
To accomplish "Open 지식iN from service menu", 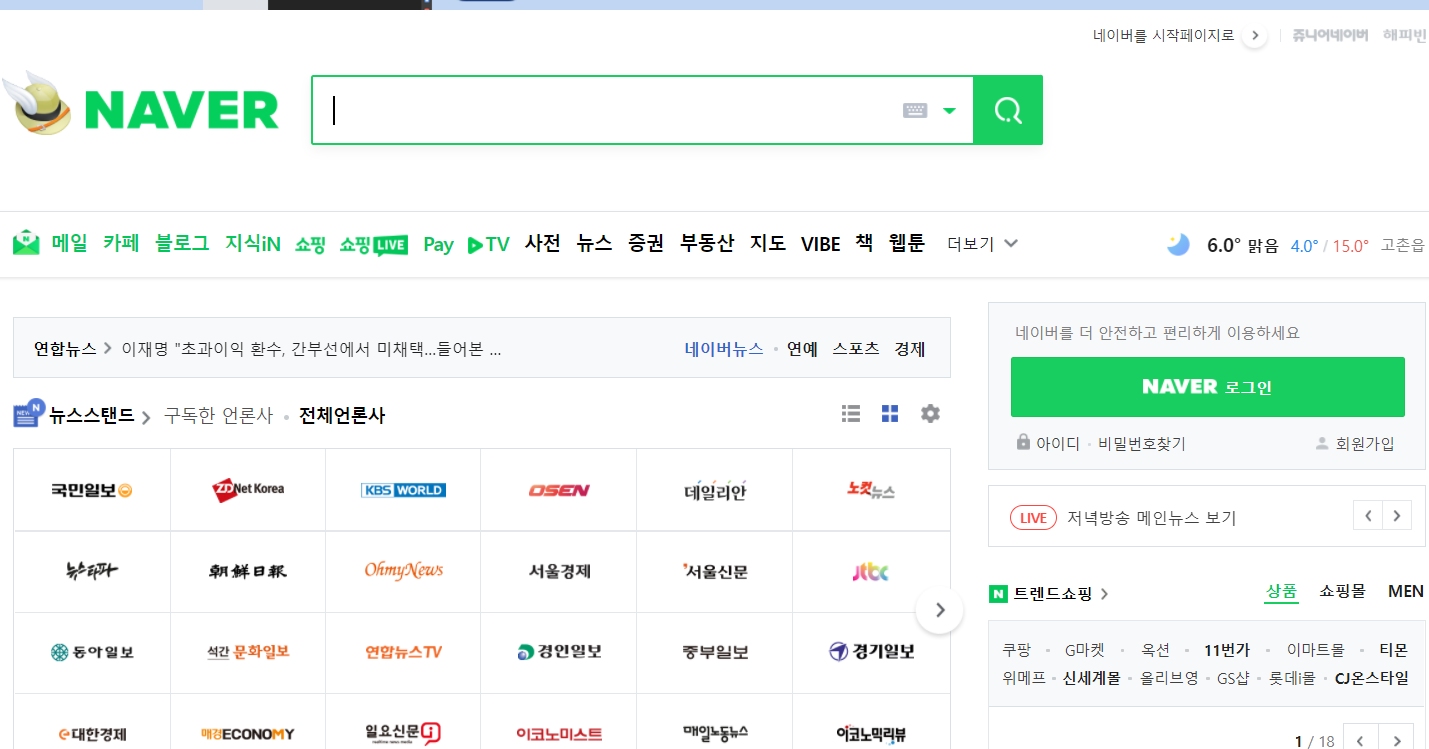I will click(253, 243).
